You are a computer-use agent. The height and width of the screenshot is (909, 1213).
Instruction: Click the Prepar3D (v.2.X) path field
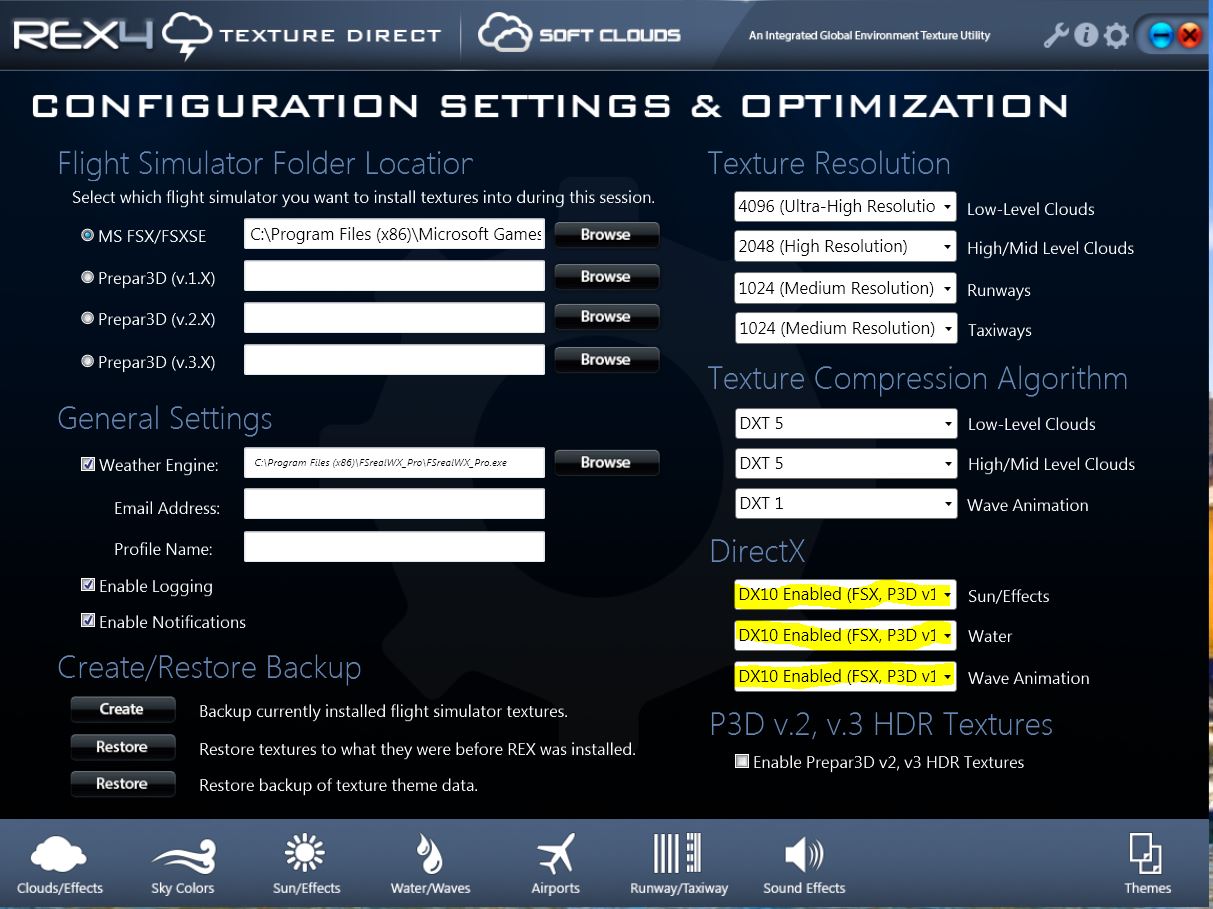394,318
